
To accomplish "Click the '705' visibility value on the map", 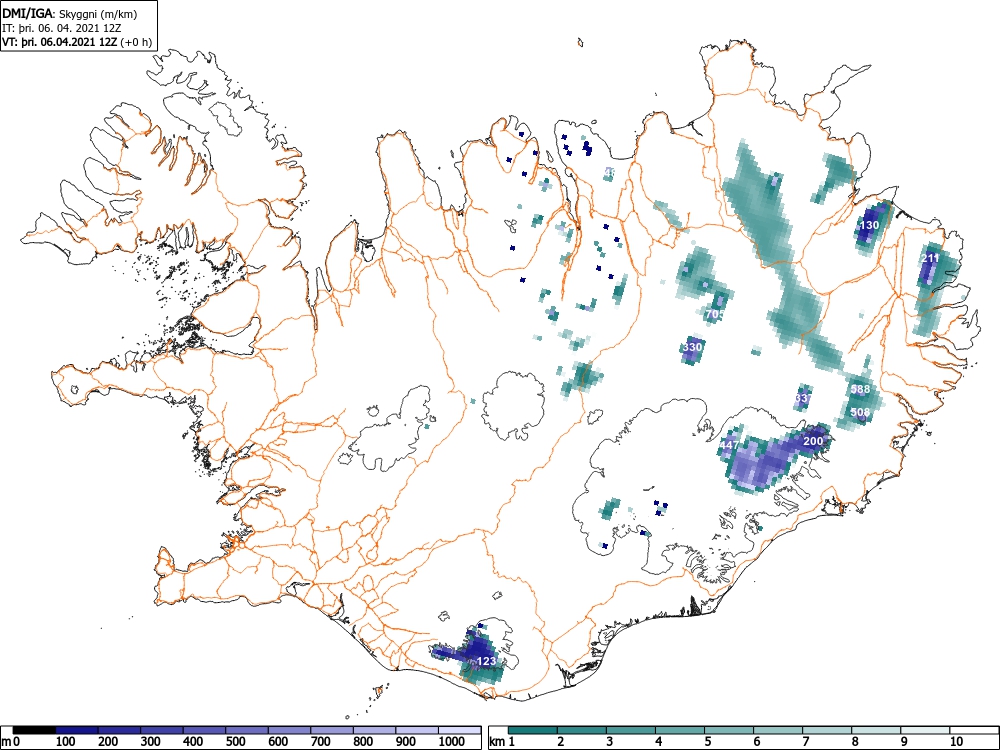I will pos(714,314).
